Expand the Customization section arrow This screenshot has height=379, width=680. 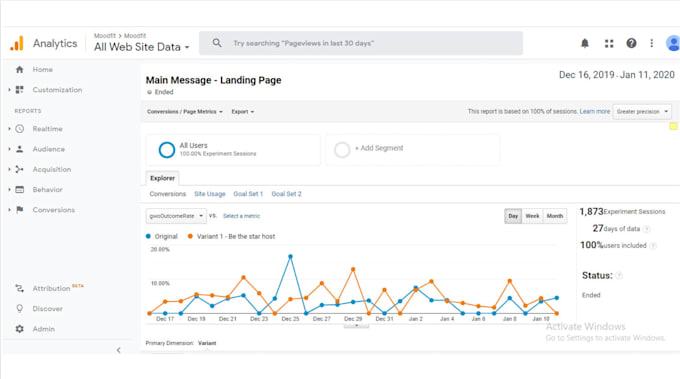tap(9, 90)
